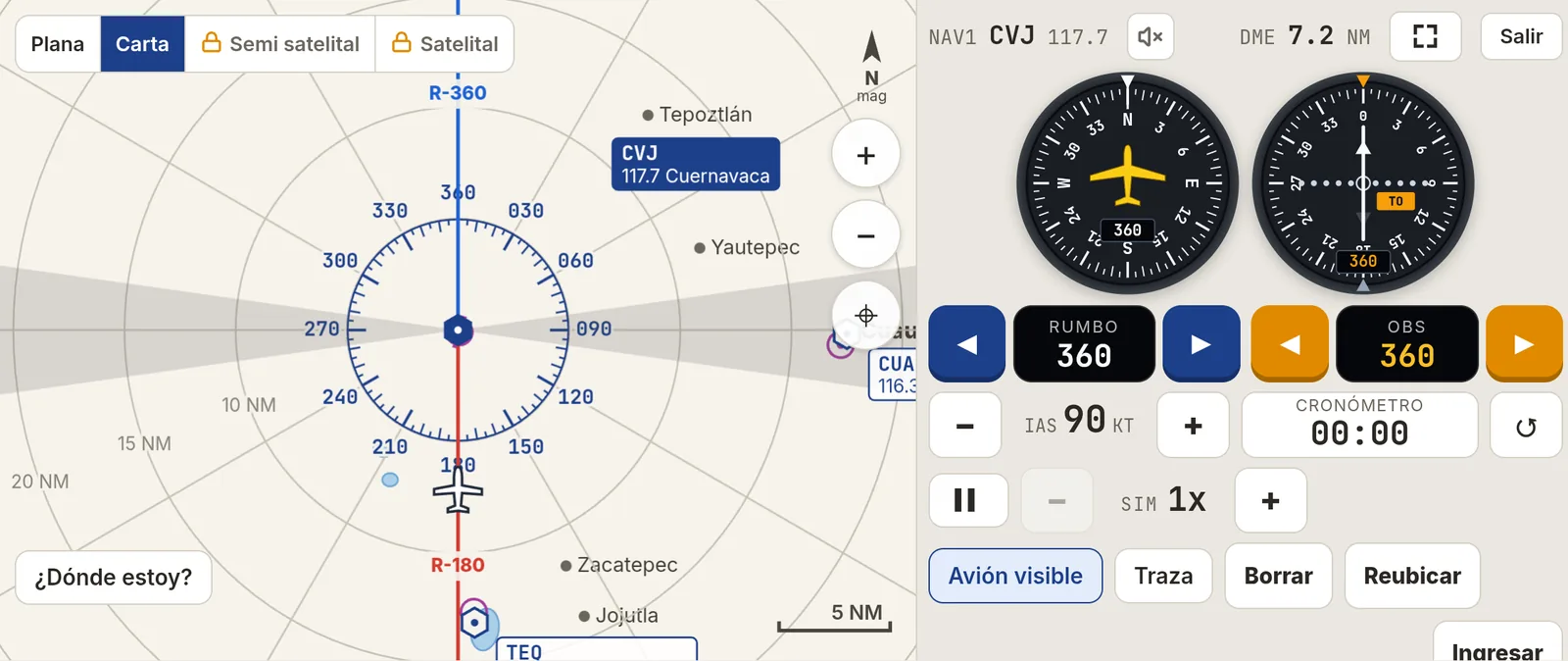Click the OBS 360 display
Image resolution: width=1568 pixels, height=661 pixels.
click(x=1407, y=344)
